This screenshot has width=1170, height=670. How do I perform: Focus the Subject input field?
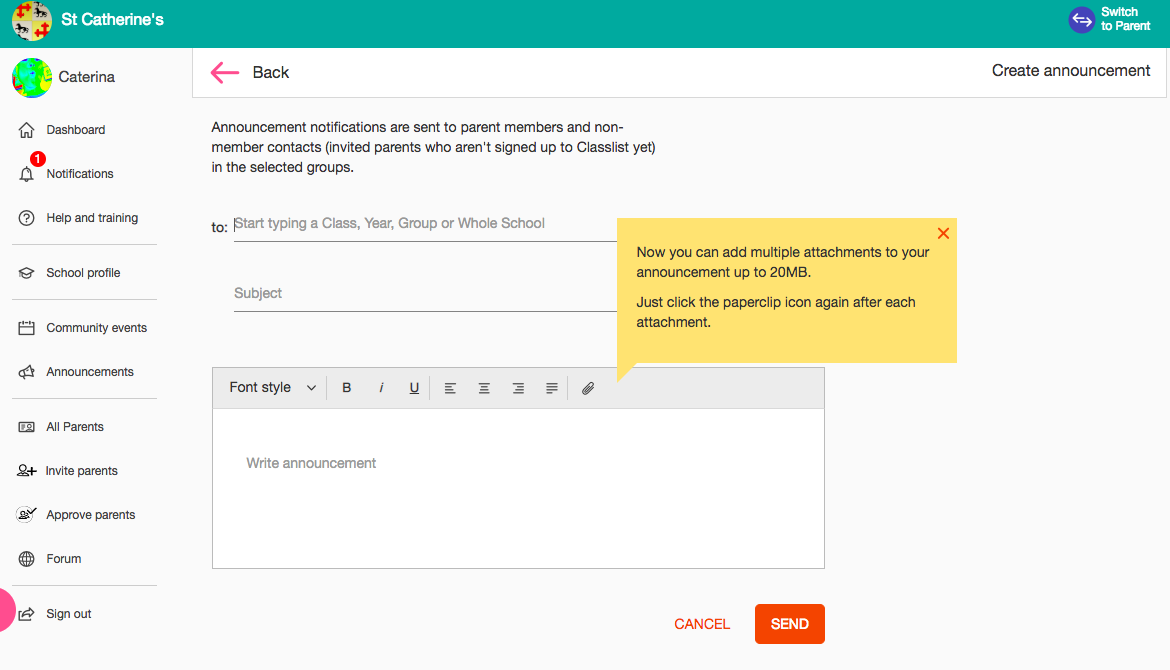pyautogui.click(x=425, y=293)
